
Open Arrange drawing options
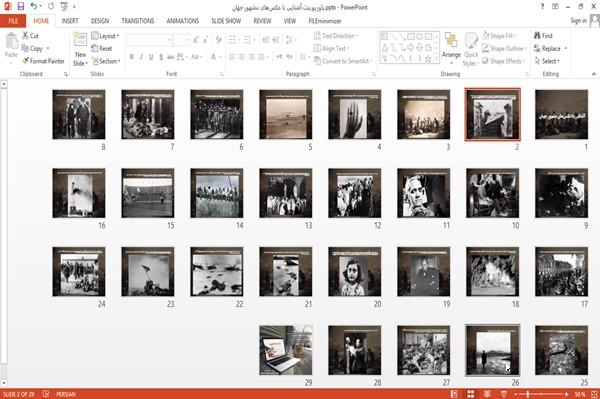(x=451, y=49)
